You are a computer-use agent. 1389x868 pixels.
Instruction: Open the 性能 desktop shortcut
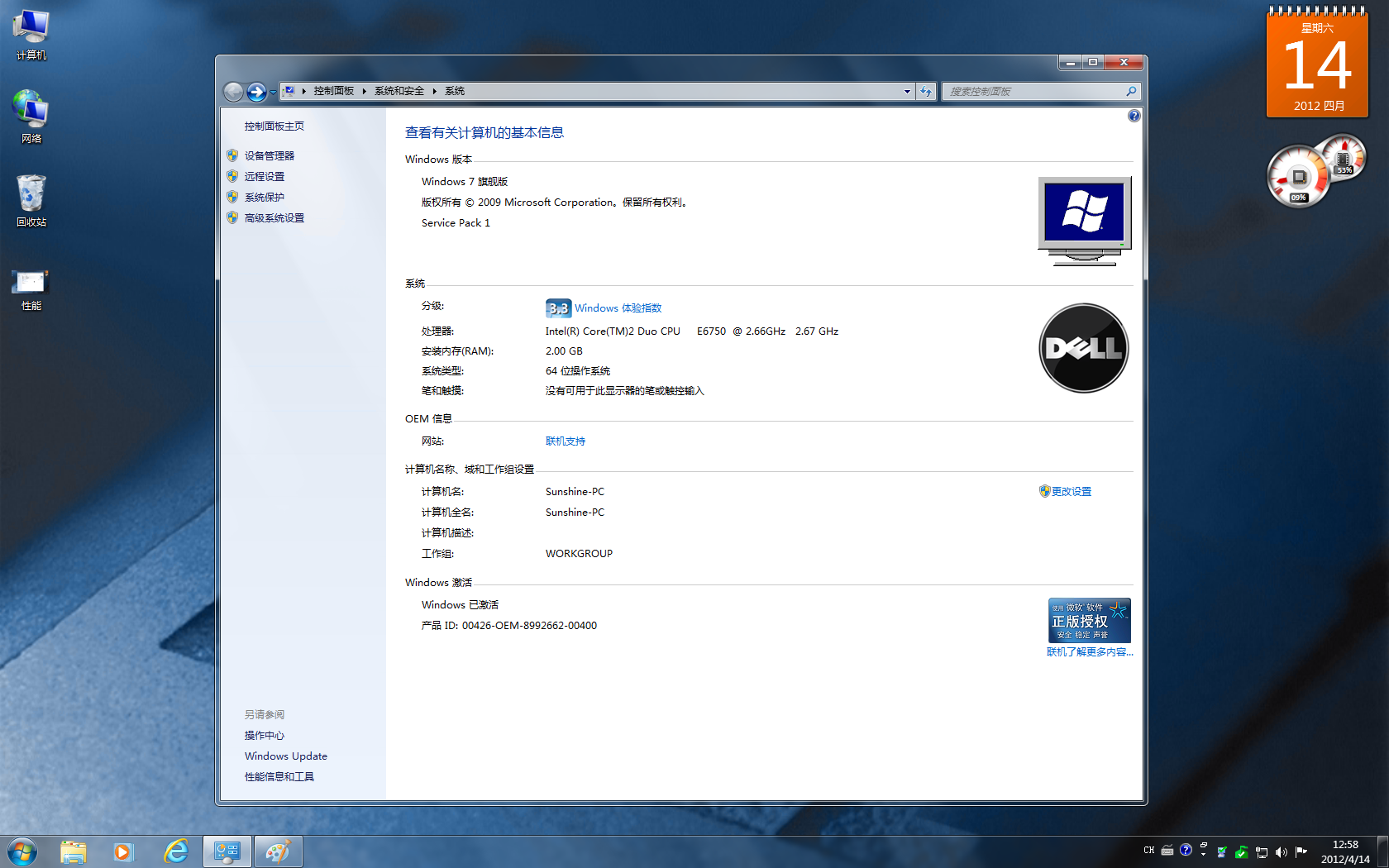coord(31,289)
